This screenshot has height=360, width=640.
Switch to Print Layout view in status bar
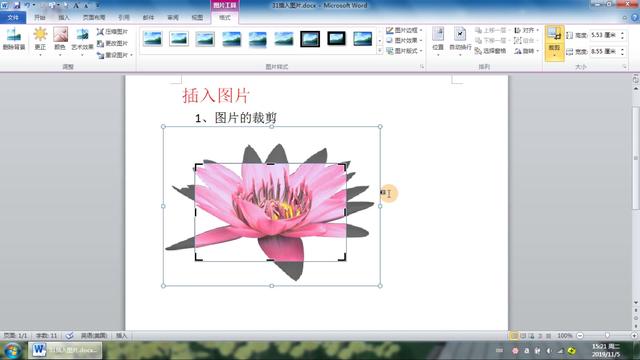click(514, 336)
